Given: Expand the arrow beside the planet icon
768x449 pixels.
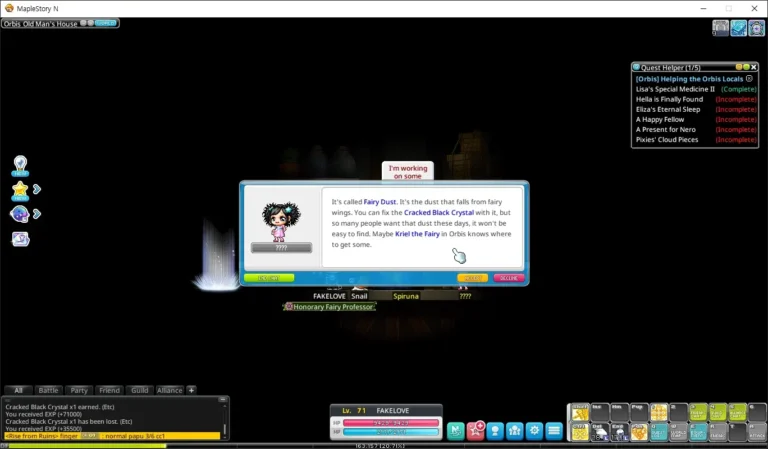Looking at the screenshot, I should tap(37, 214).
